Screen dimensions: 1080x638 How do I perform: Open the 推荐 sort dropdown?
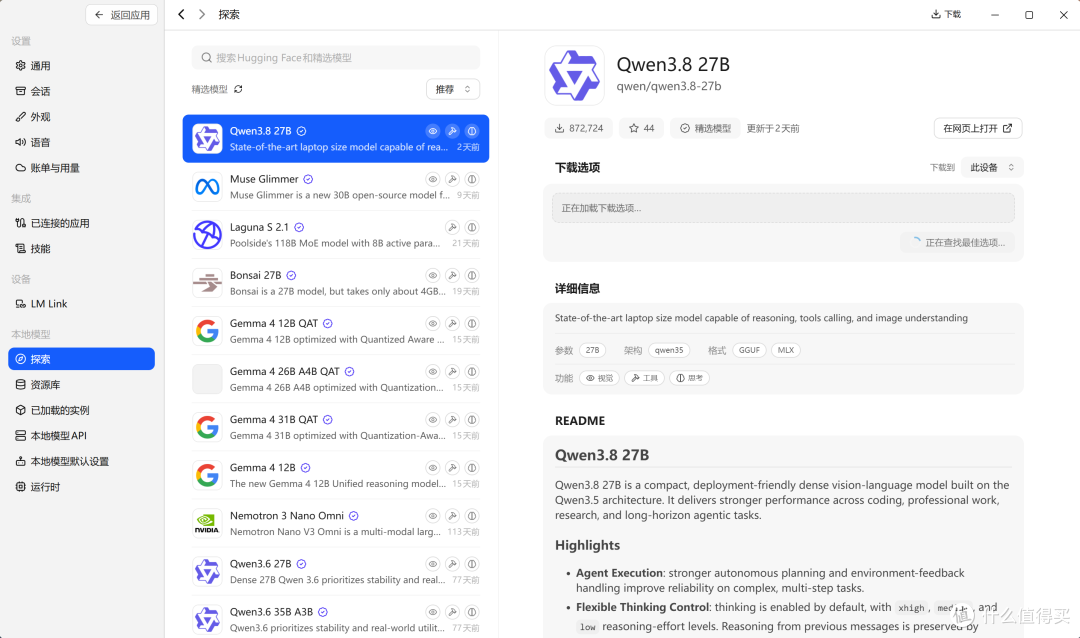tap(453, 89)
